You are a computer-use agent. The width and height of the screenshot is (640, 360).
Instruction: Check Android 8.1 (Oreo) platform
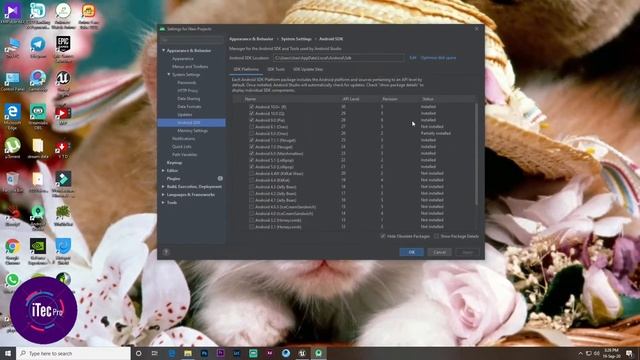(x=251, y=127)
